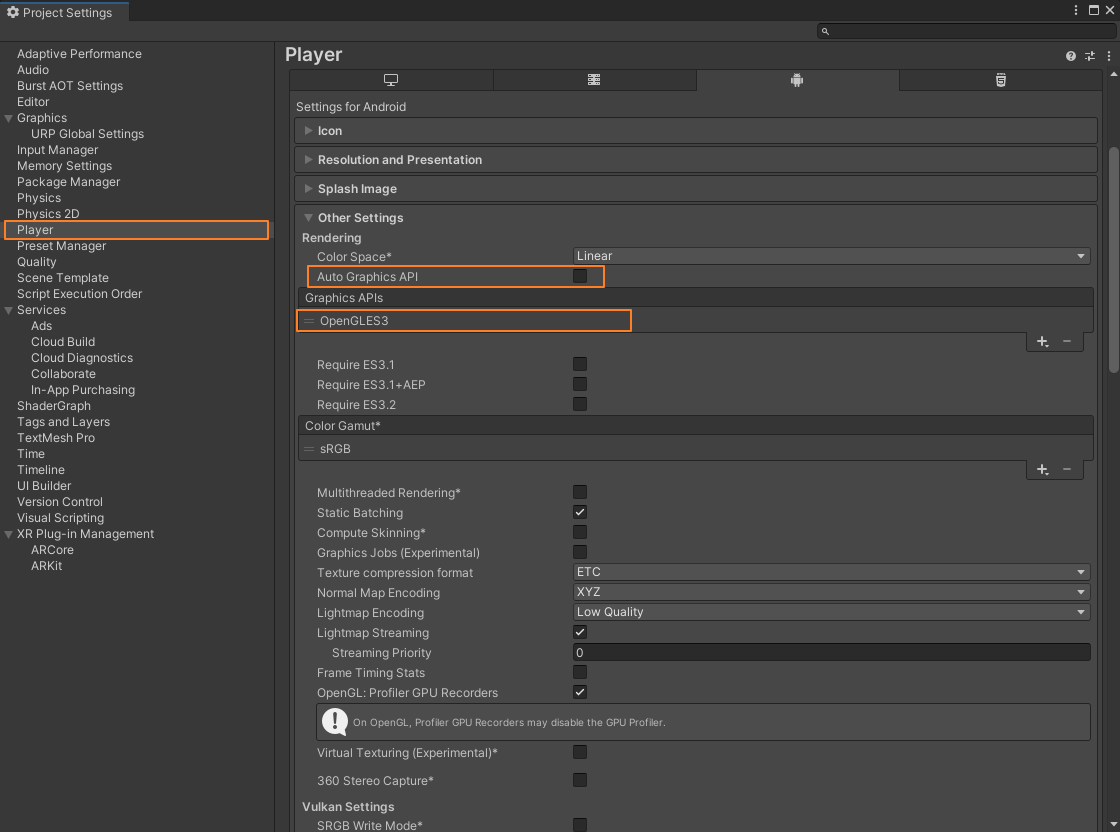Collapse the Graphics tree item arrow
Image resolution: width=1120 pixels, height=832 pixels.
click(x=9, y=119)
